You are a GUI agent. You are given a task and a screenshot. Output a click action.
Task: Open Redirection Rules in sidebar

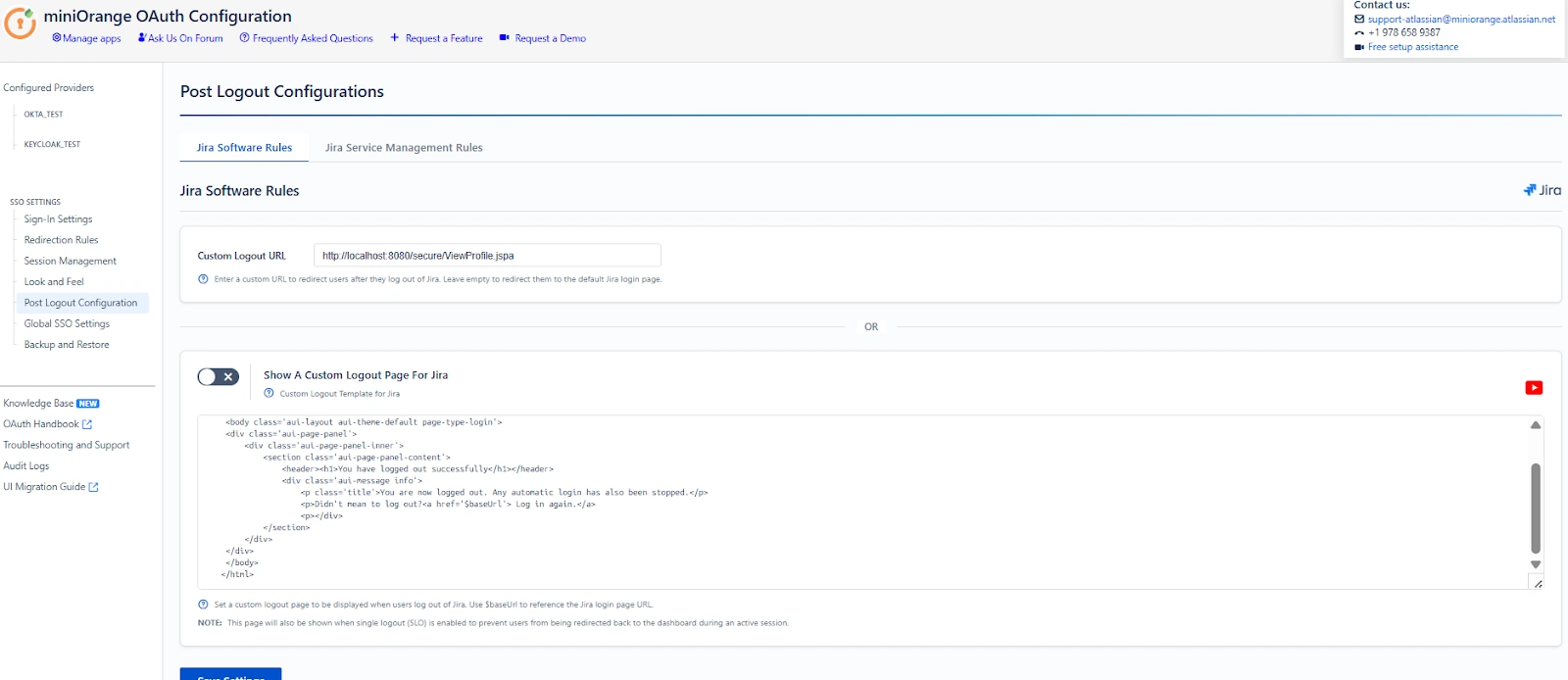[62, 240]
